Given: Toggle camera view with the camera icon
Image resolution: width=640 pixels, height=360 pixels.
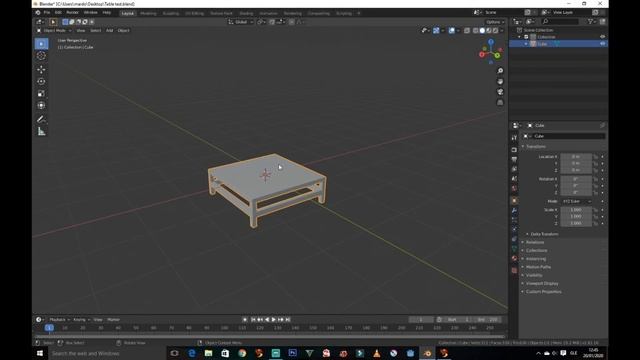Looking at the screenshot, I should point(500,92).
